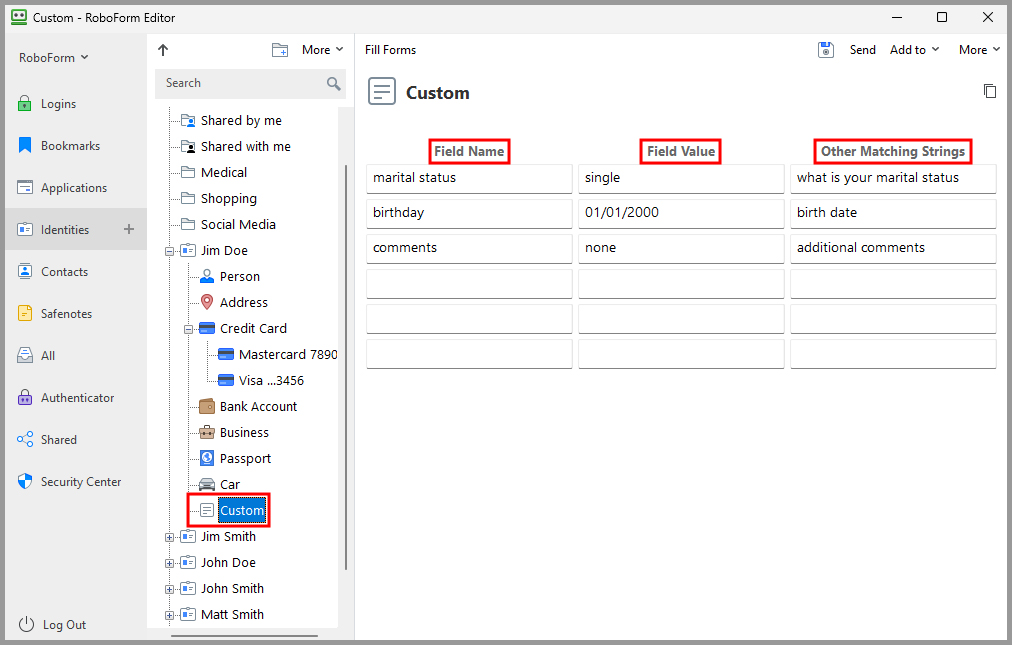The height and width of the screenshot is (645, 1012).
Task: Edit the 'birthday' field name
Action: (x=469, y=213)
